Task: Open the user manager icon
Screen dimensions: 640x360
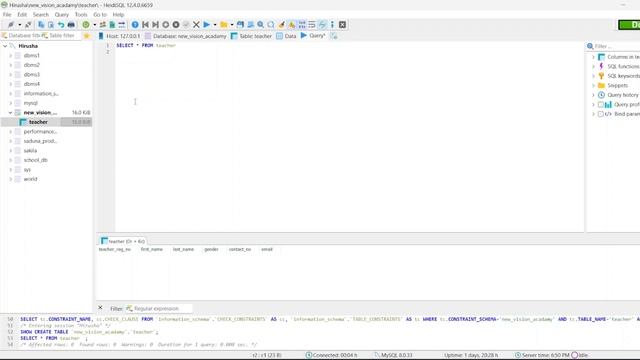Action: (102, 25)
